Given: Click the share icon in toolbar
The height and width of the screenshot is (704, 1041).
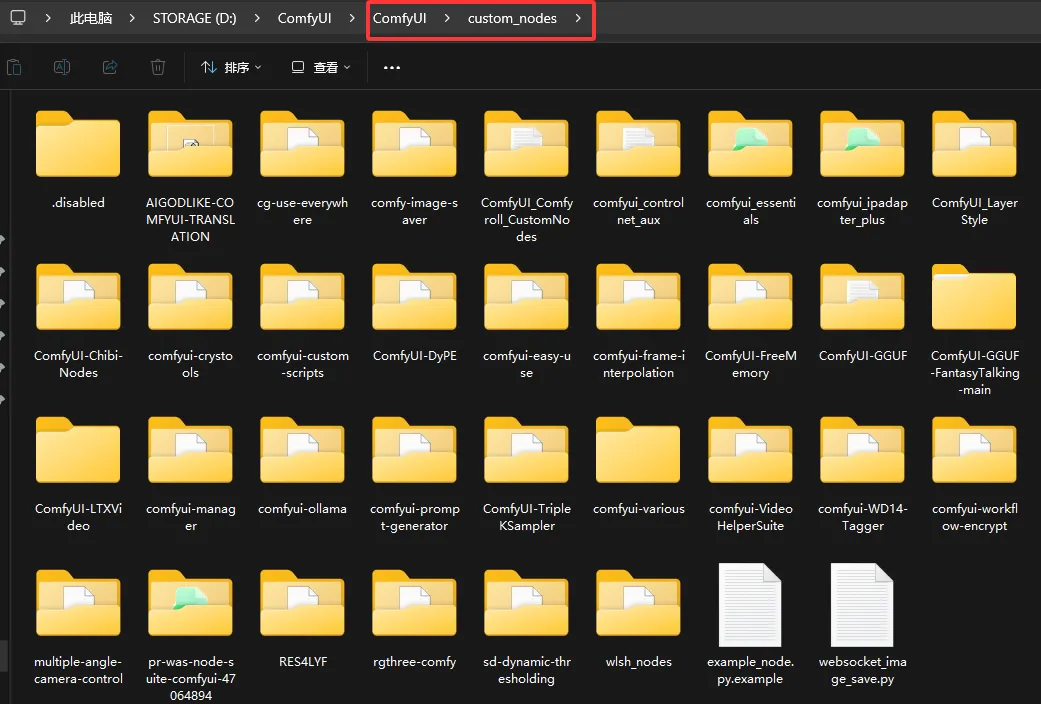Looking at the screenshot, I should [x=110, y=67].
